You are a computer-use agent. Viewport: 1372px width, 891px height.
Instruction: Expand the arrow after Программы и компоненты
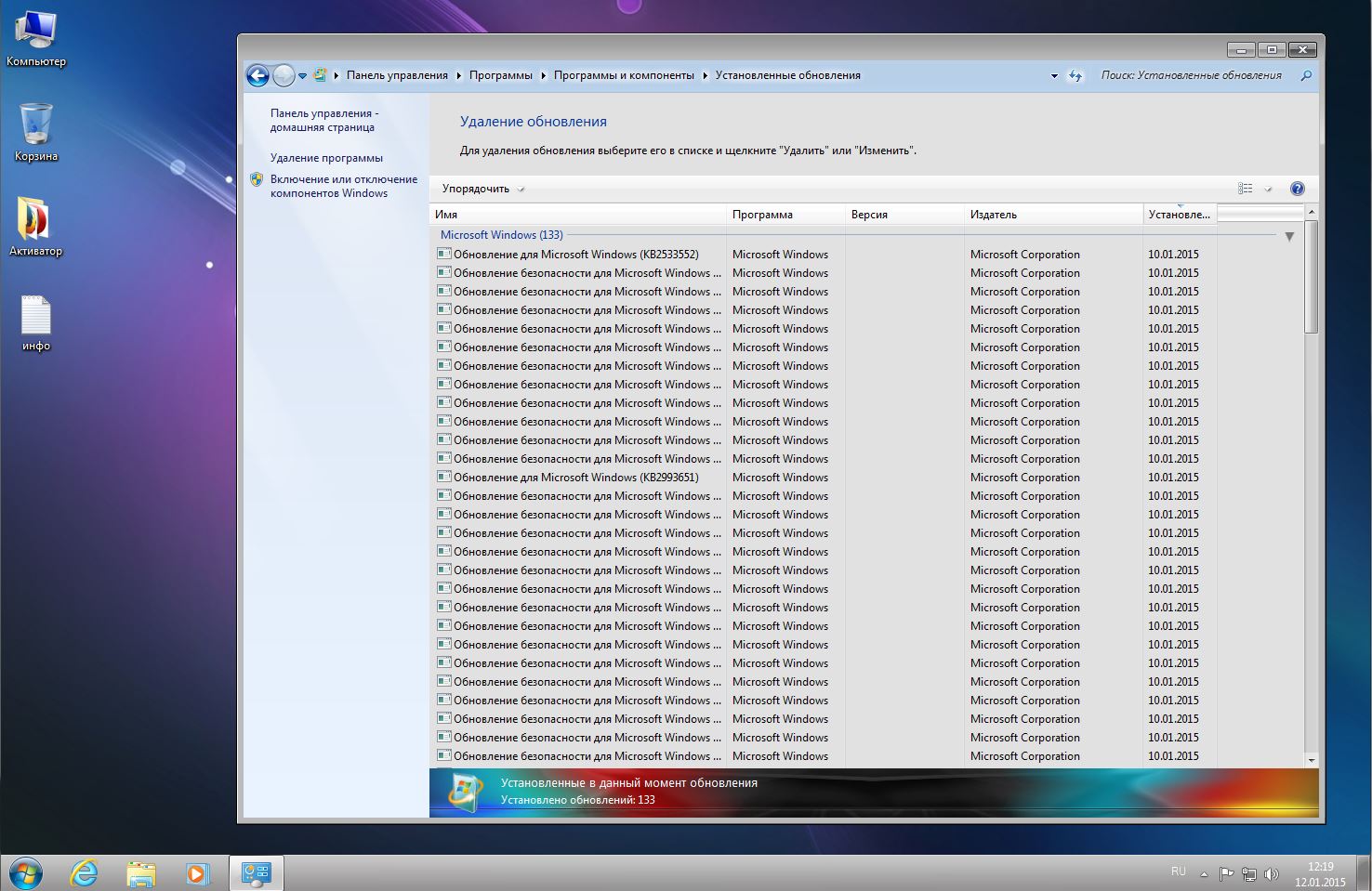706,75
